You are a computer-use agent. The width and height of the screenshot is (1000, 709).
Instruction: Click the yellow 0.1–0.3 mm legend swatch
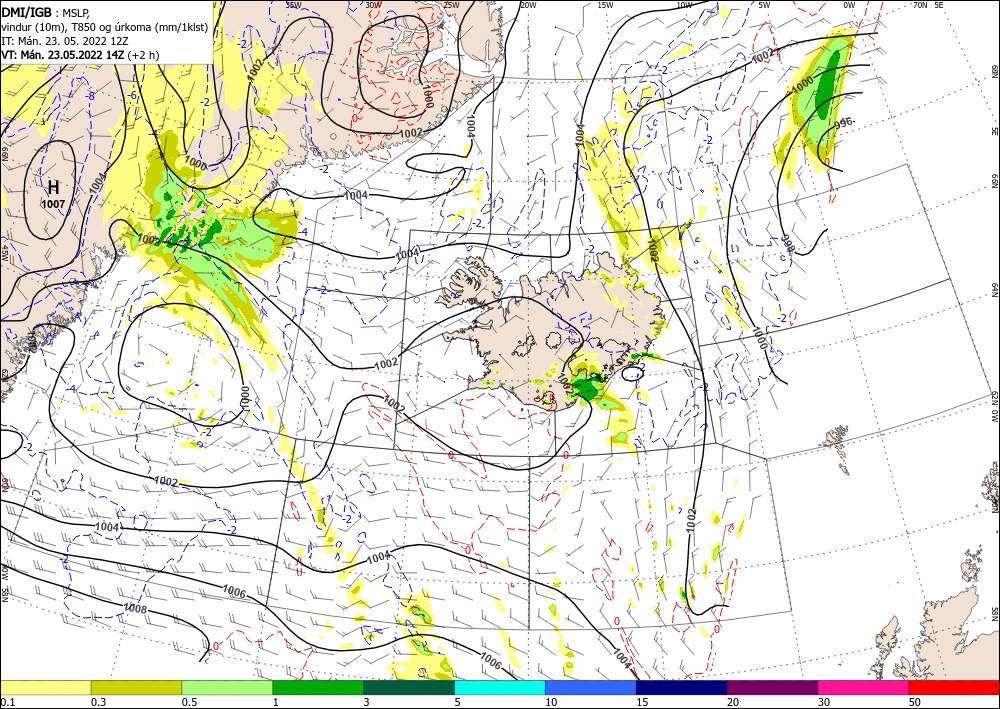click(45, 687)
